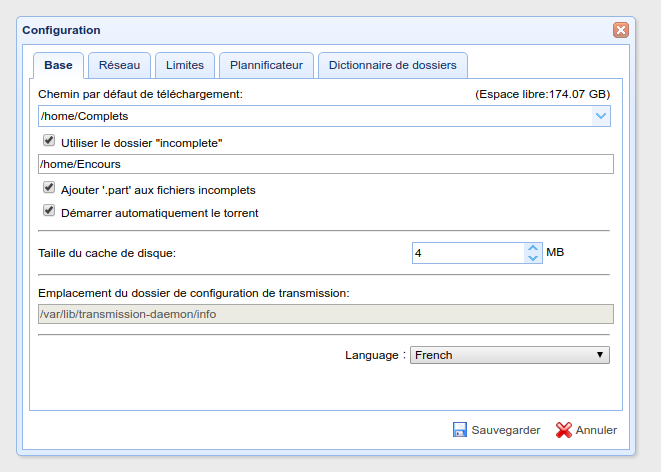Screen dimensions: 661x472
Task: Click the red X Annuler icon
Action: click(564, 430)
